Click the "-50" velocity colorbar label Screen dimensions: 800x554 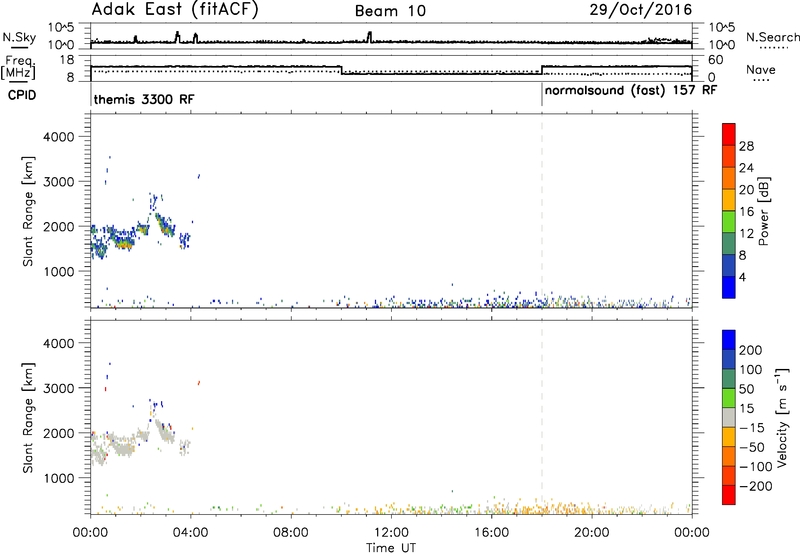[752, 447]
